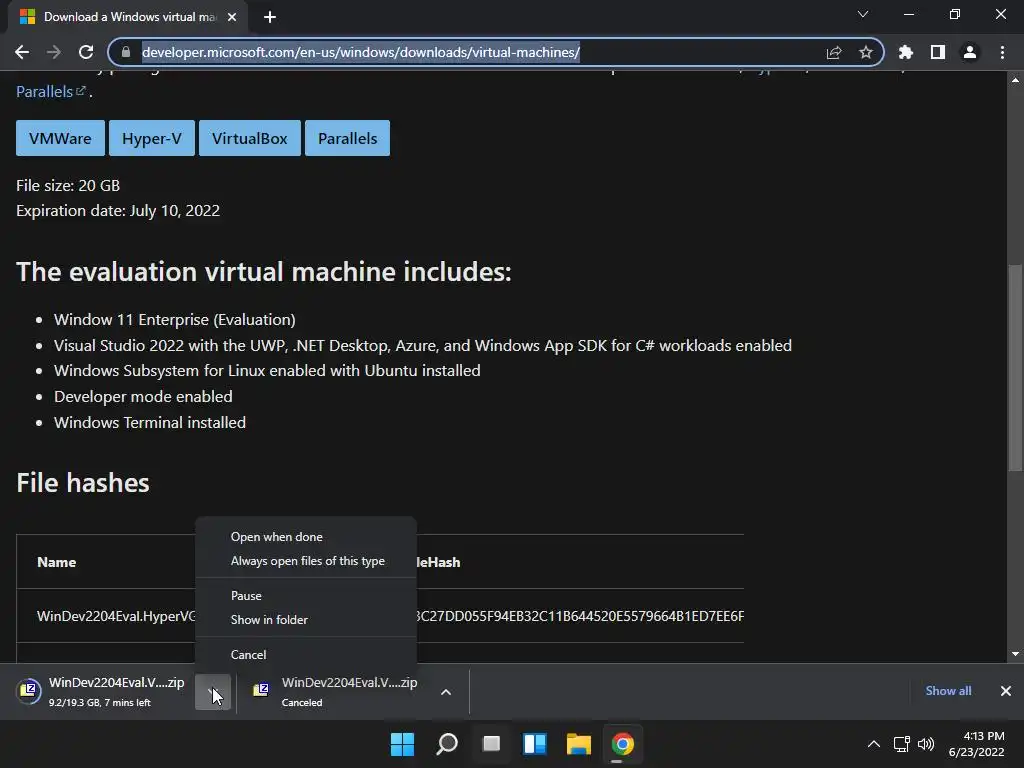This screenshot has width=1024, height=768.
Task: Download the Parallels virtual machine
Action: [347, 138]
